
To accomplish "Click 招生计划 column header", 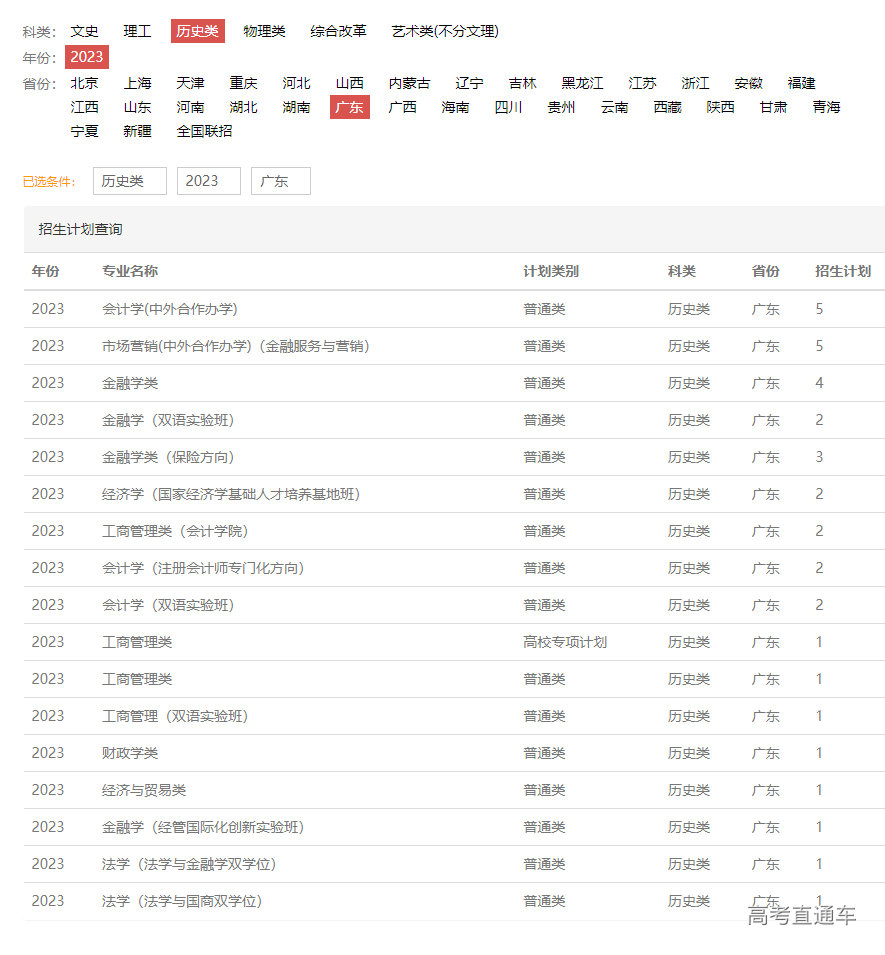I will pos(842,271).
